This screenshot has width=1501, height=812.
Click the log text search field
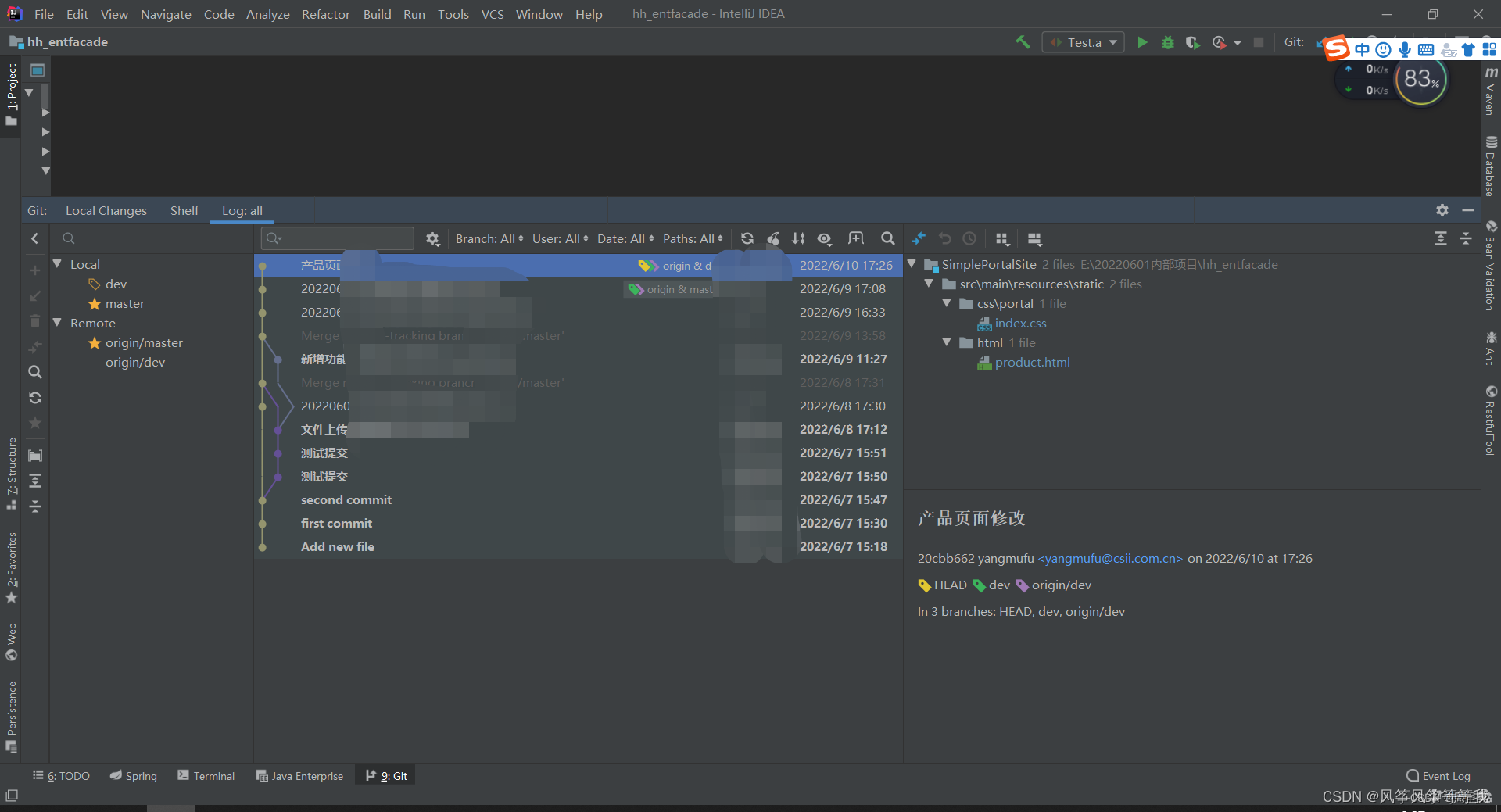pyautogui.click(x=338, y=238)
